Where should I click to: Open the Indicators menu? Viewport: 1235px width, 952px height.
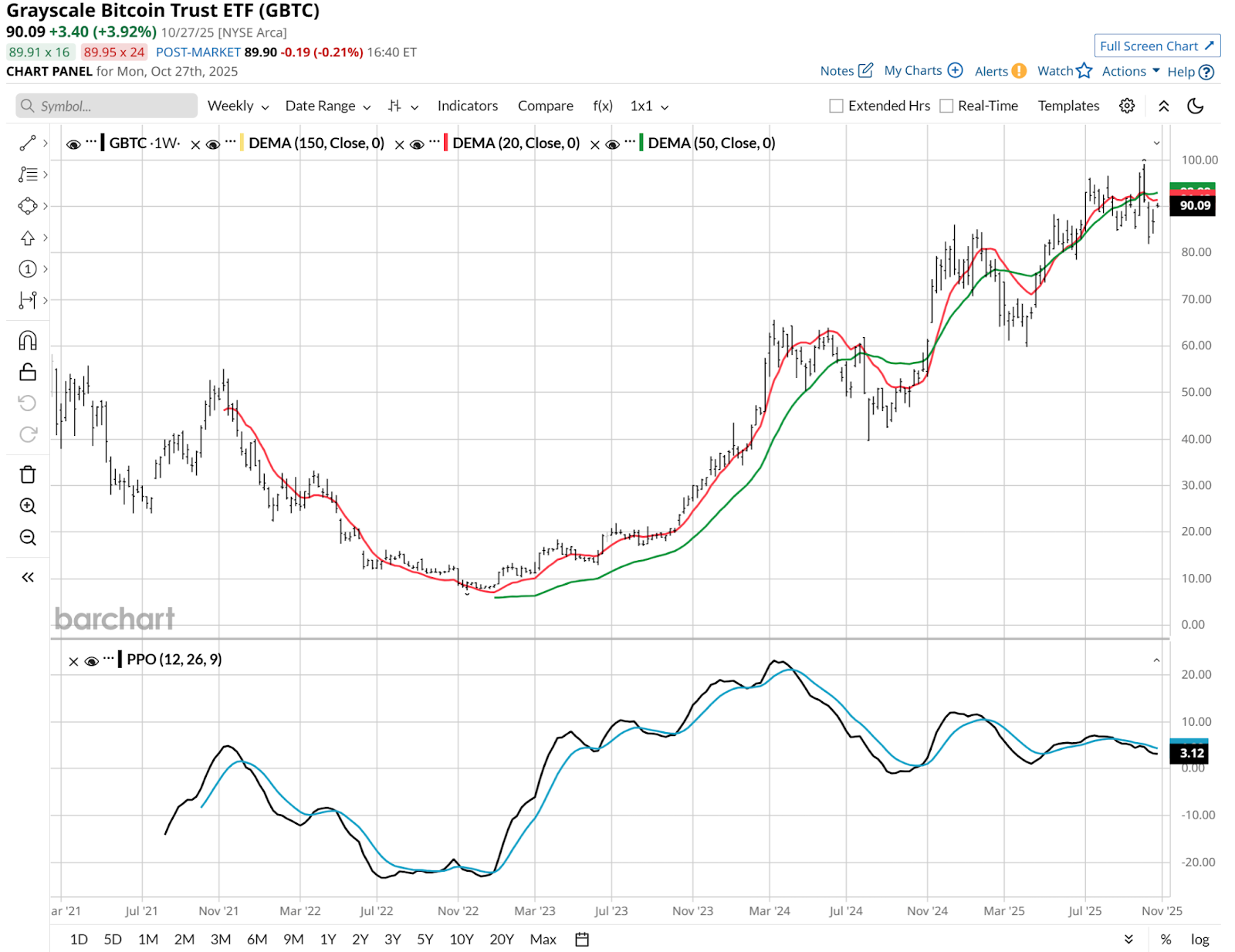[468, 106]
